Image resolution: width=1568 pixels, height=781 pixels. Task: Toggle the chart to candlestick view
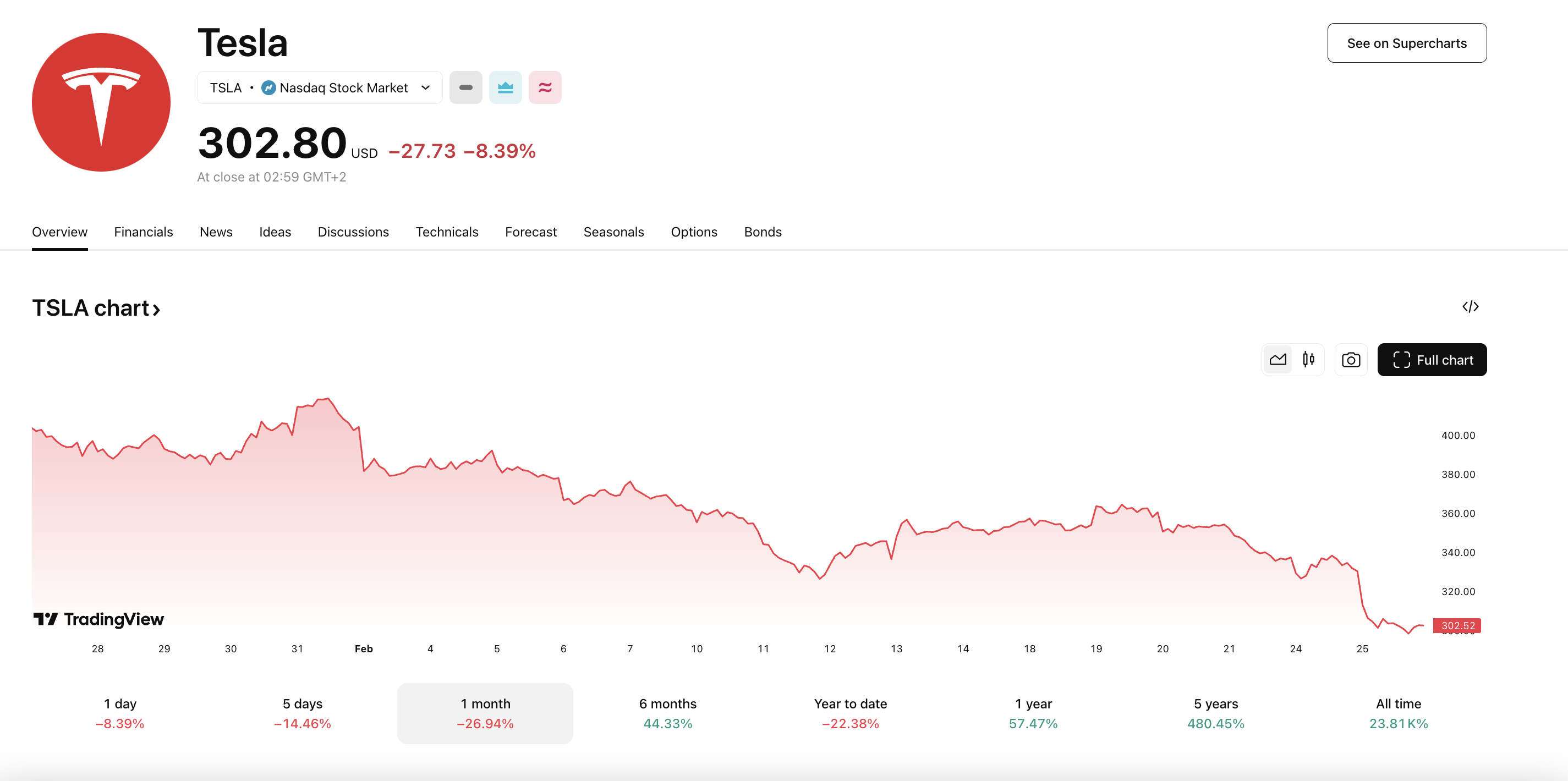pyautogui.click(x=1309, y=359)
